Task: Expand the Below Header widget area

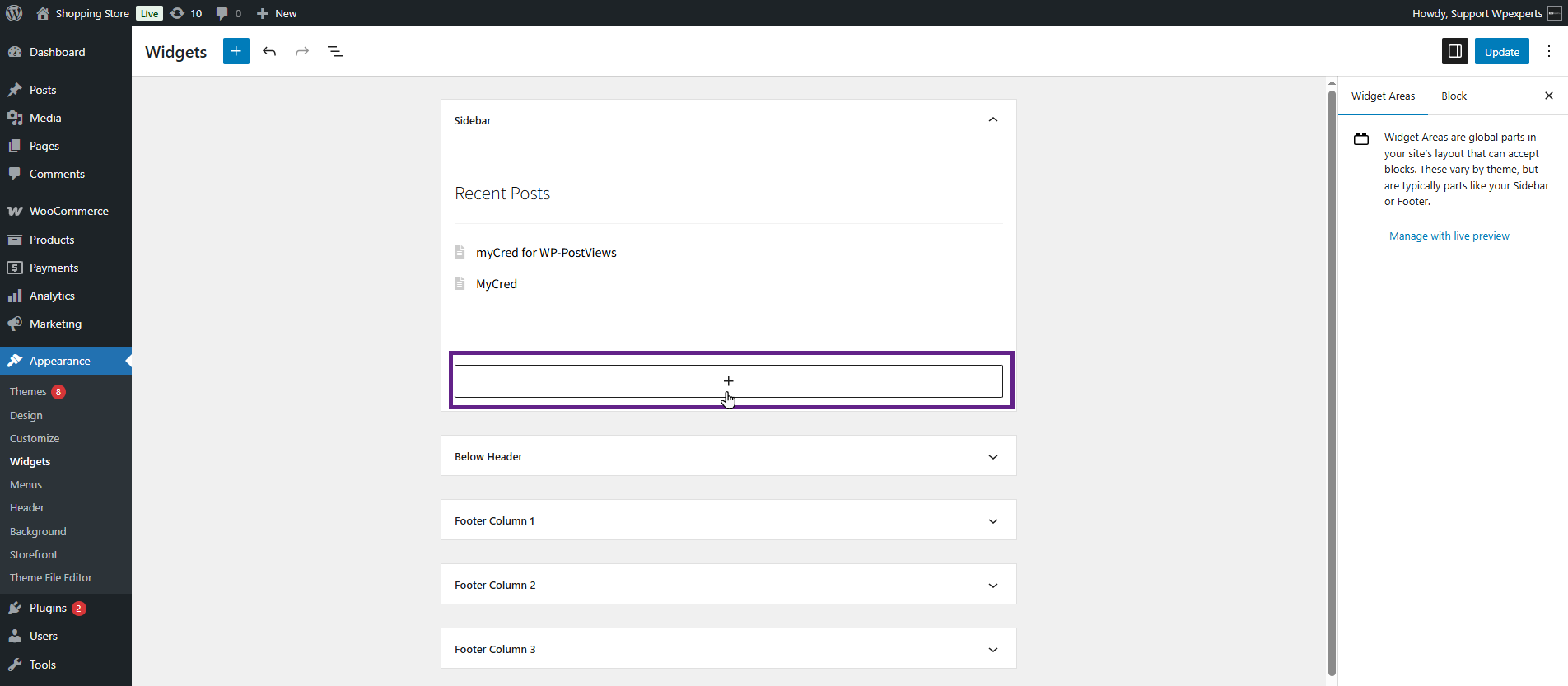Action: (992, 457)
